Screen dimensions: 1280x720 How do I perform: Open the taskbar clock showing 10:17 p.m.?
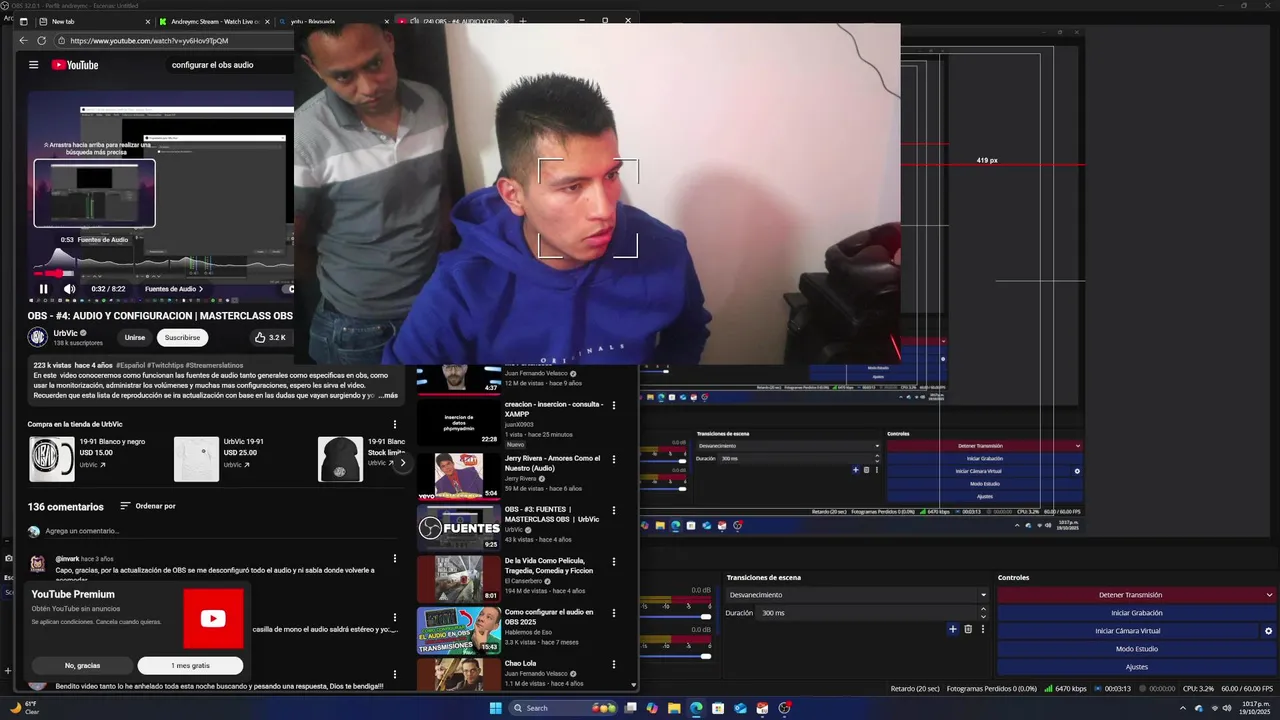coord(1255,708)
